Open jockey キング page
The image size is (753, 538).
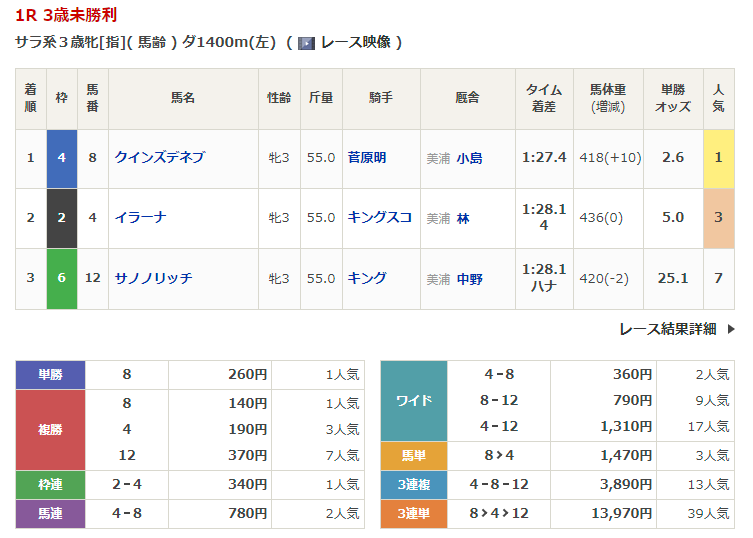pyautogui.click(x=367, y=278)
